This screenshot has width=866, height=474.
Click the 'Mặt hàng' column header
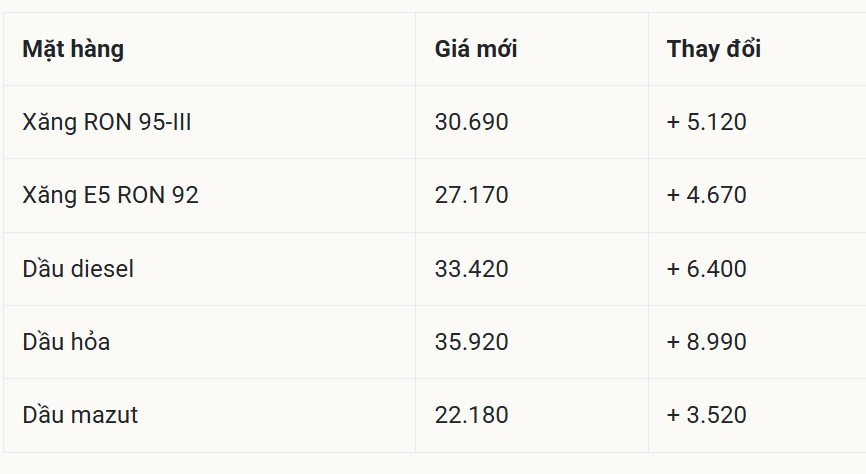click(73, 49)
